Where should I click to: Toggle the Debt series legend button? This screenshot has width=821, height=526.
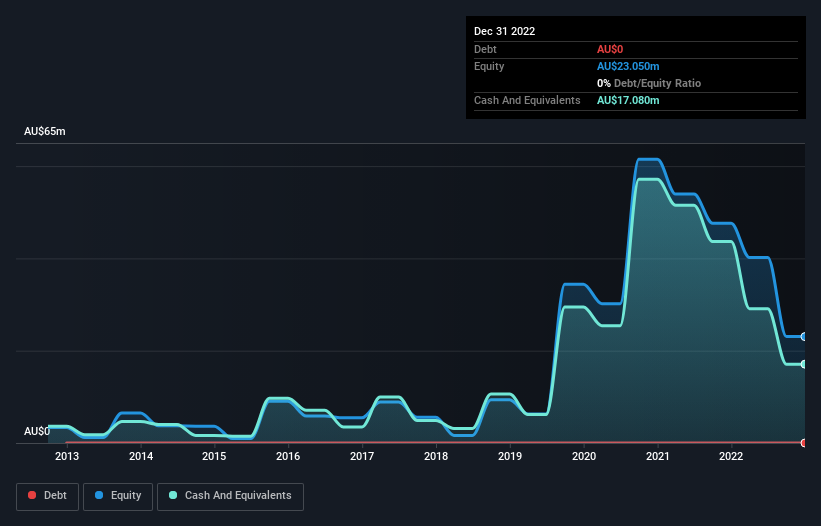click(x=47, y=496)
